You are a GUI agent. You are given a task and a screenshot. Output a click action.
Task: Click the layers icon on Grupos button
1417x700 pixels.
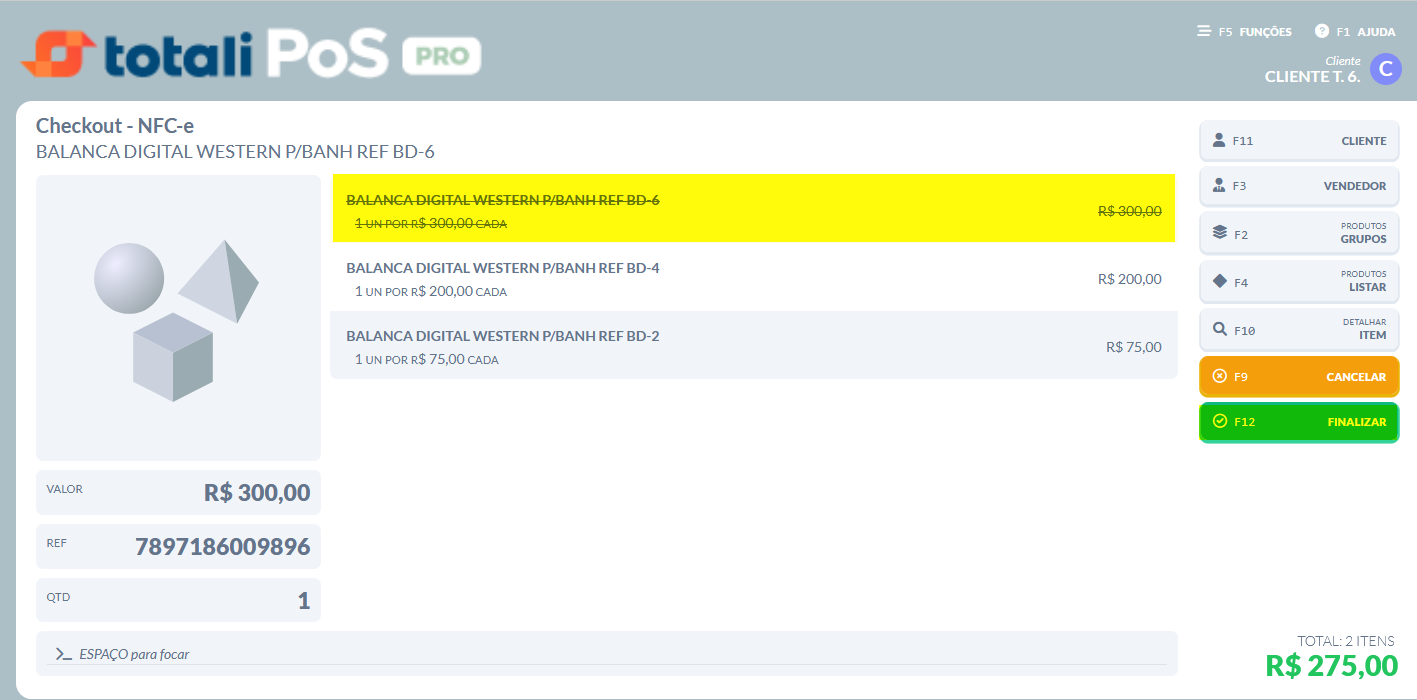click(1219, 232)
